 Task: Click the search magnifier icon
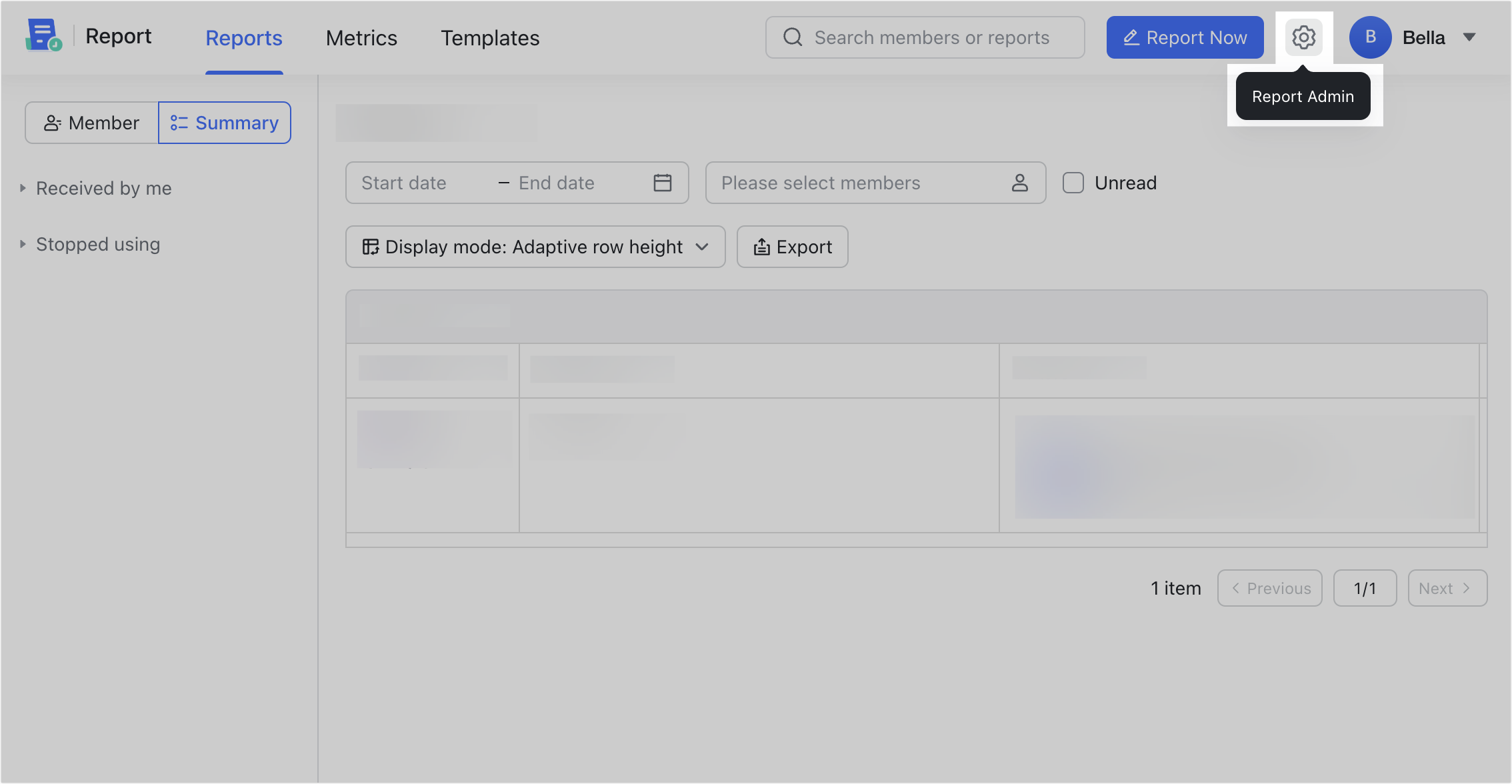point(792,37)
